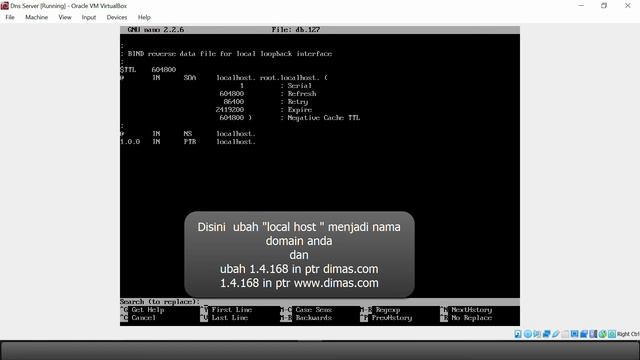Click the Cancel shortcut in nano

[144, 318]
